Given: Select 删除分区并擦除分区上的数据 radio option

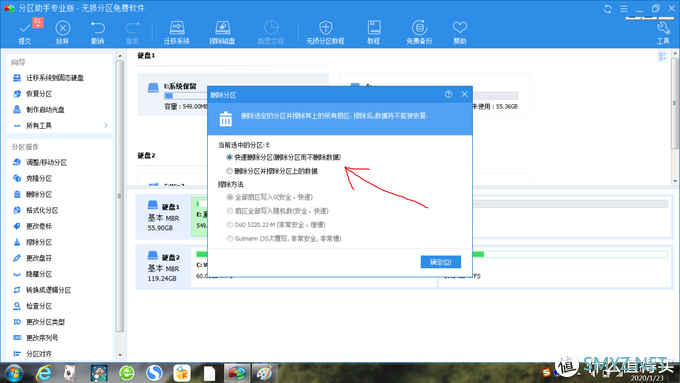Looking at the screenshot, I should click(229, 171).
